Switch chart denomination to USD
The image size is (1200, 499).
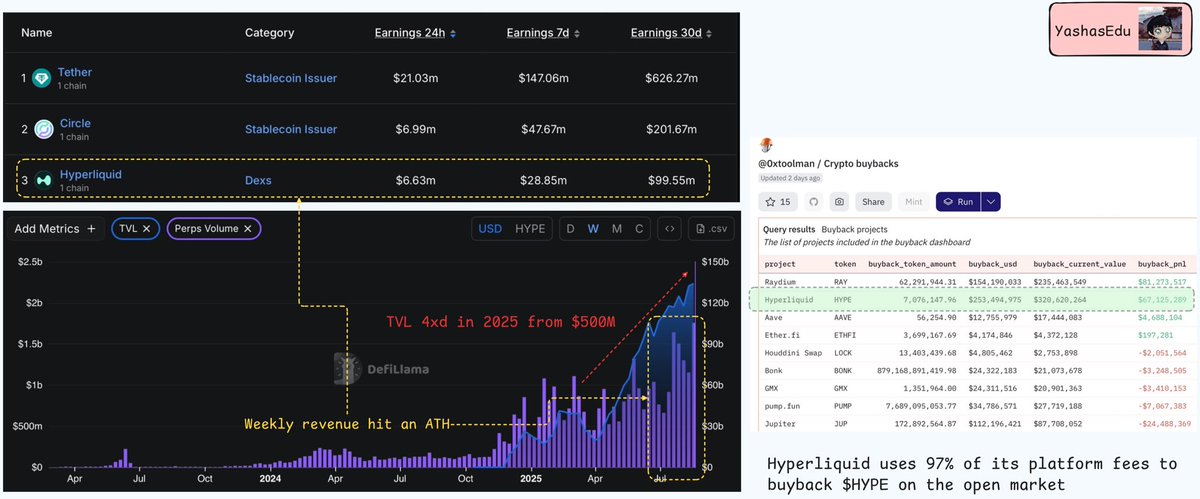490,229
